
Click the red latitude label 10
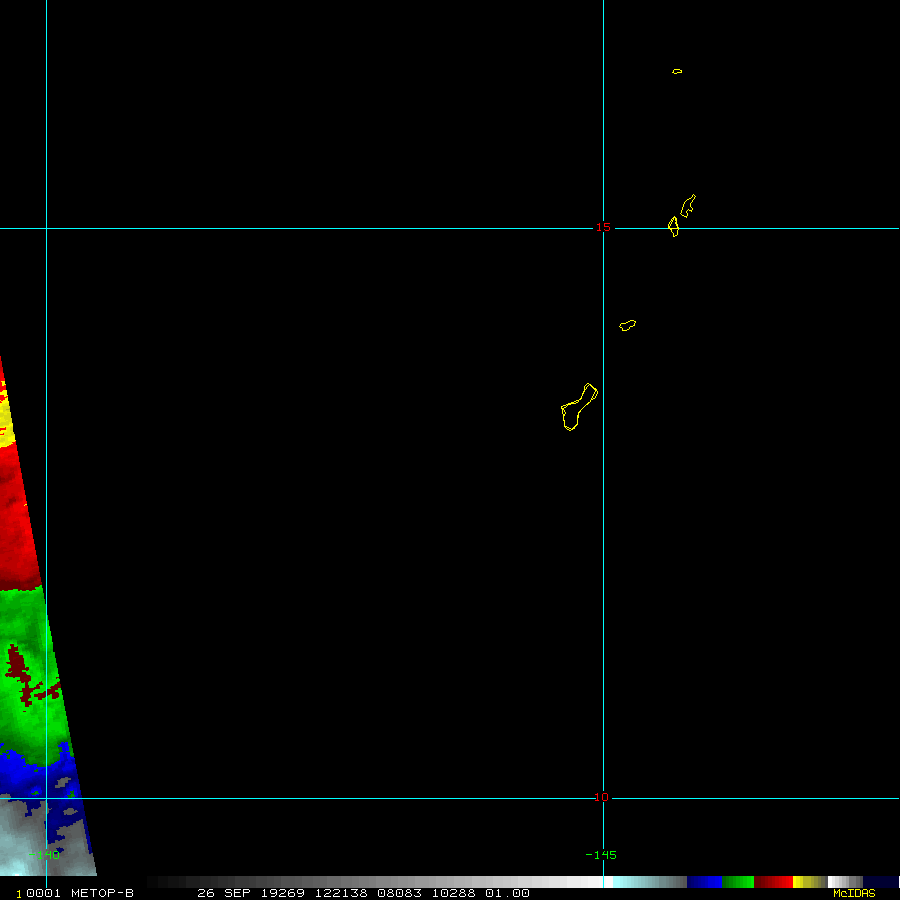pyautogui.click(x=601, y=797)
